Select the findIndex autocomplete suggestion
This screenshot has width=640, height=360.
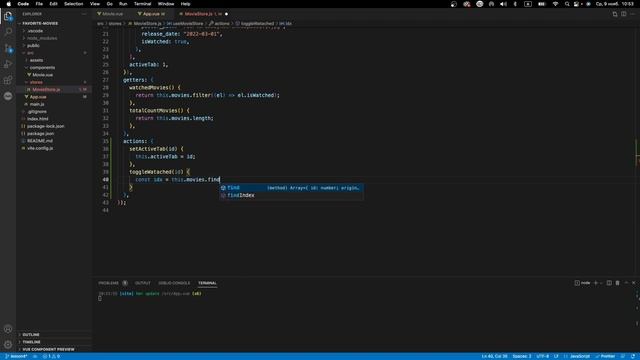point(291,196)
